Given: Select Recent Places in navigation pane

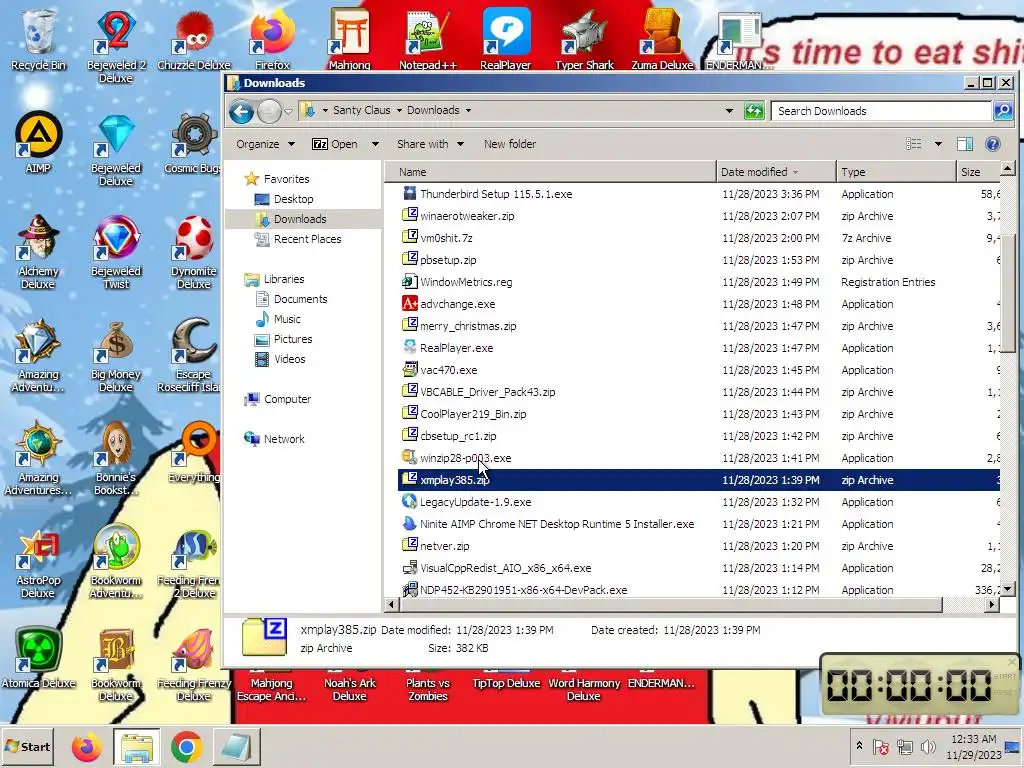Looking at the screenshot, I should (298, 239).
